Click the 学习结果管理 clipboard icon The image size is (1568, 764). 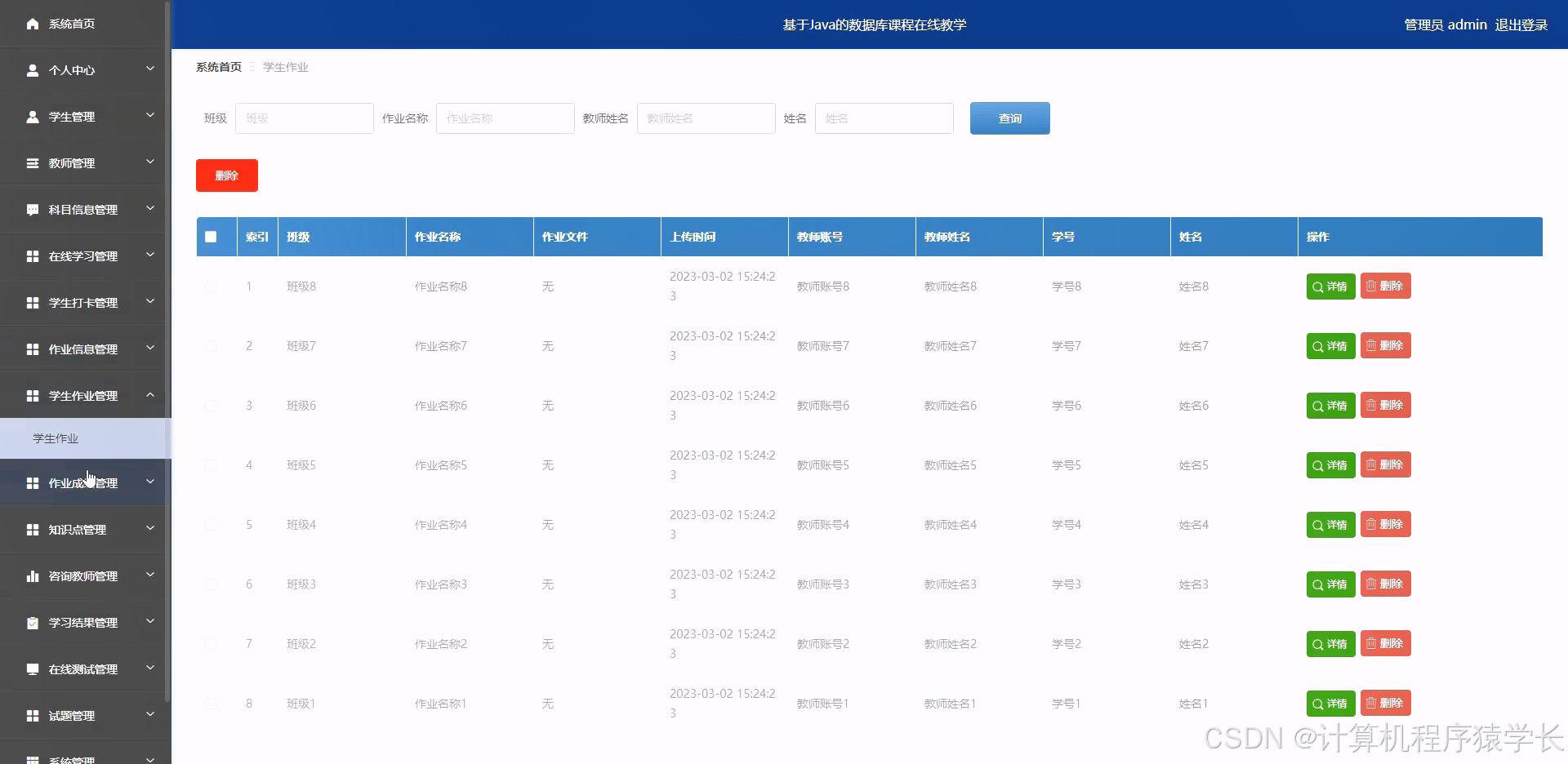pyautogui.click(x=32, y=622)
